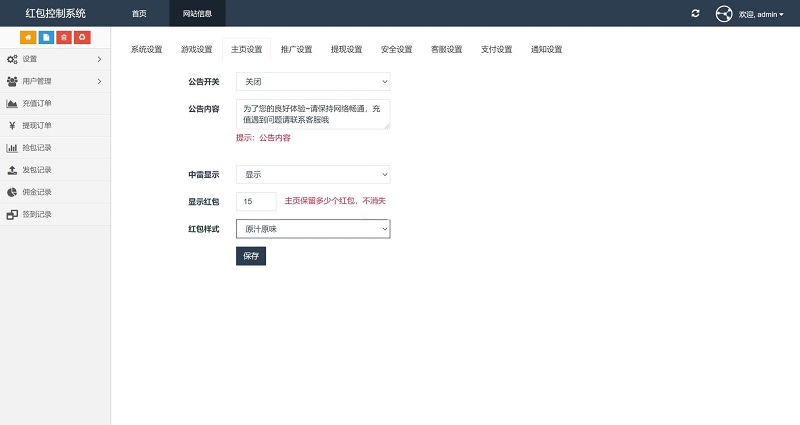The image size is (800, 425).
Task: Open the 中雷显示 dropdown
Action: click(x=313, y=174)
